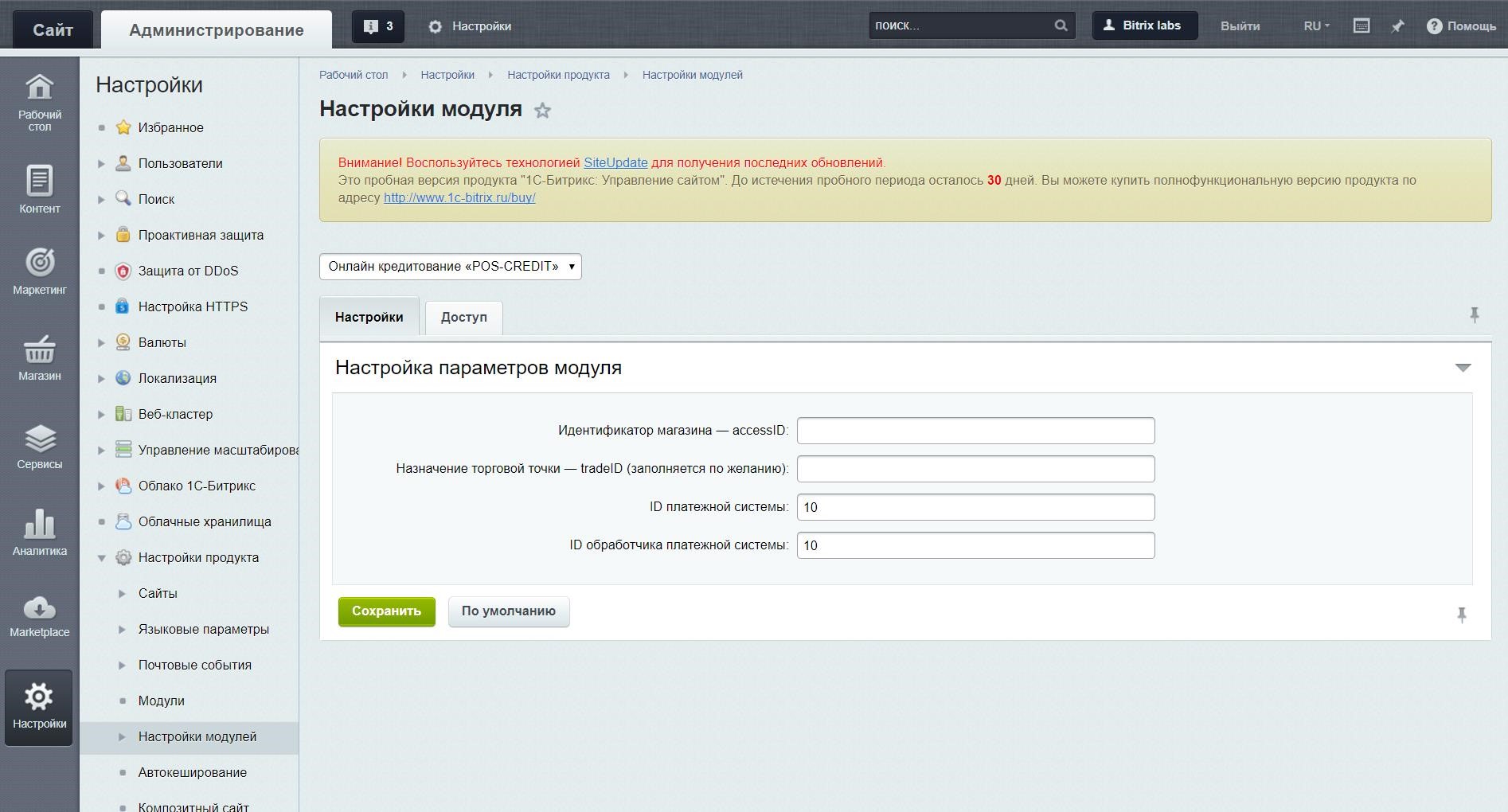Click the Сохранить button

386,611
